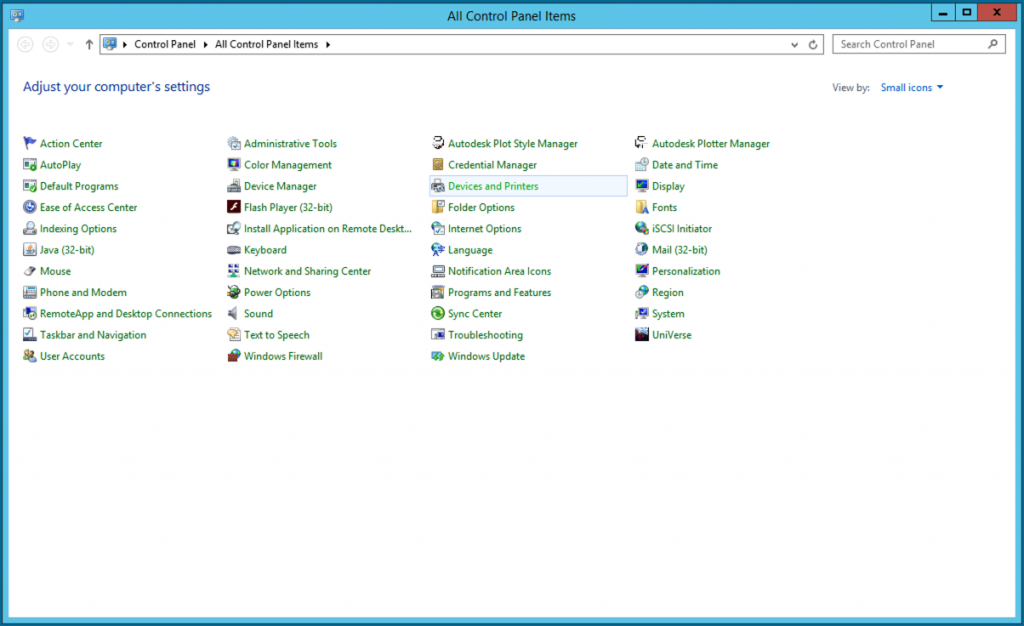This screenshot has width=1024, height=626.
Task: Click the Windows Update icon
Action: coord(438,356)
